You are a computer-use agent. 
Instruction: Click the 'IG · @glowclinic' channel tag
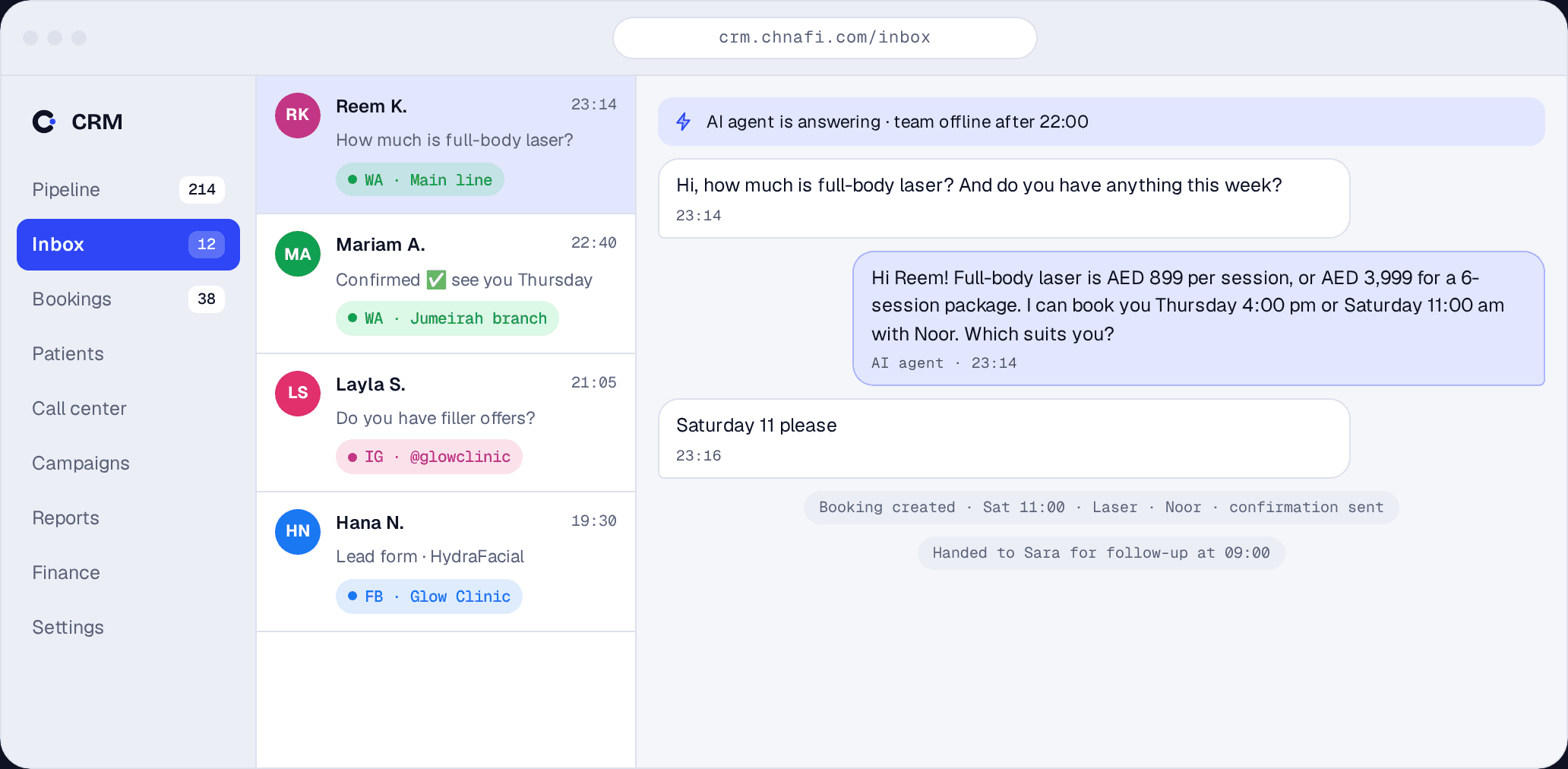click(x=429, y=457)
